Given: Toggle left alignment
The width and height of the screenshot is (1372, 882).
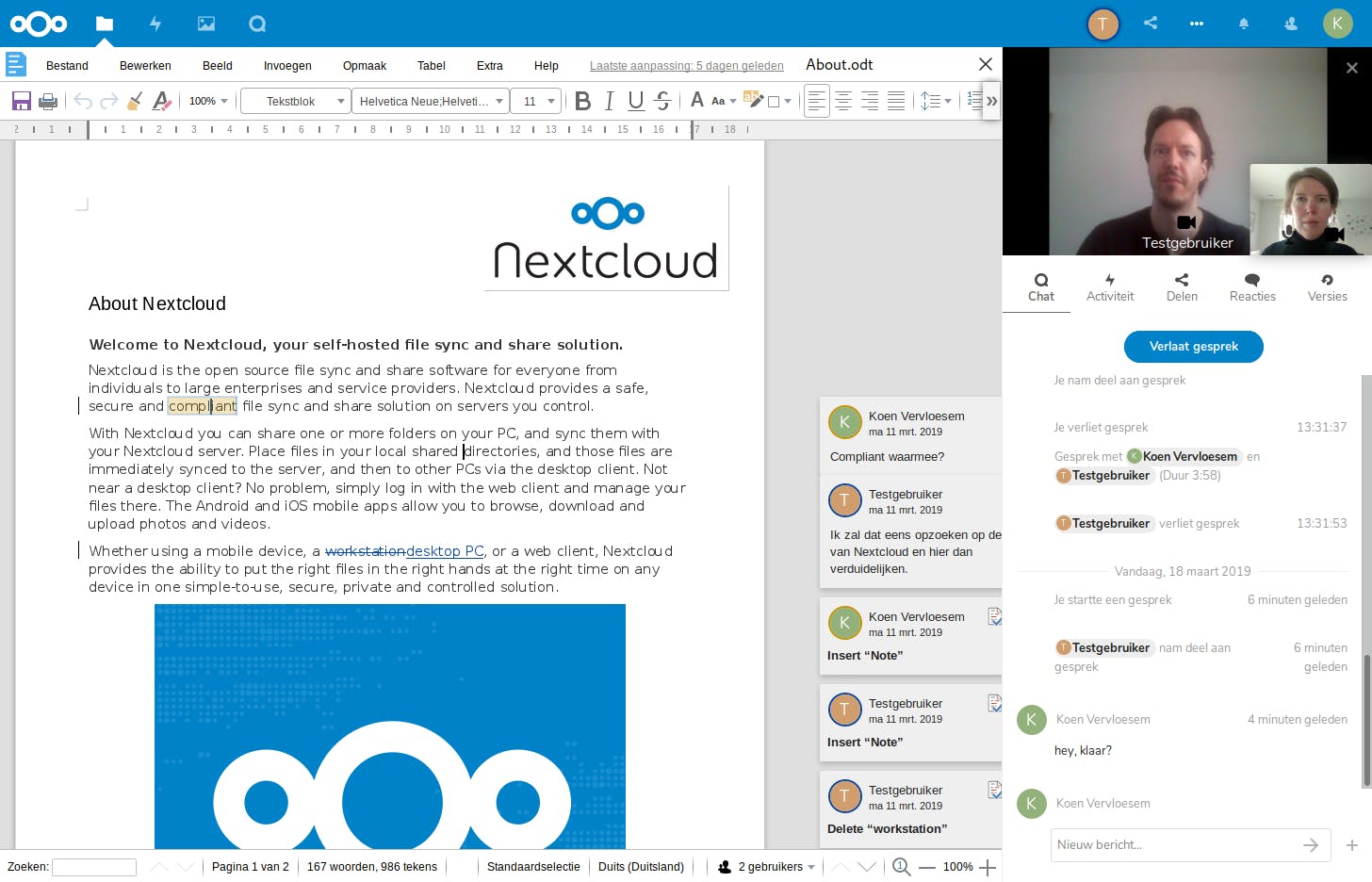Looking at the screenshot, I should [817, 101].
